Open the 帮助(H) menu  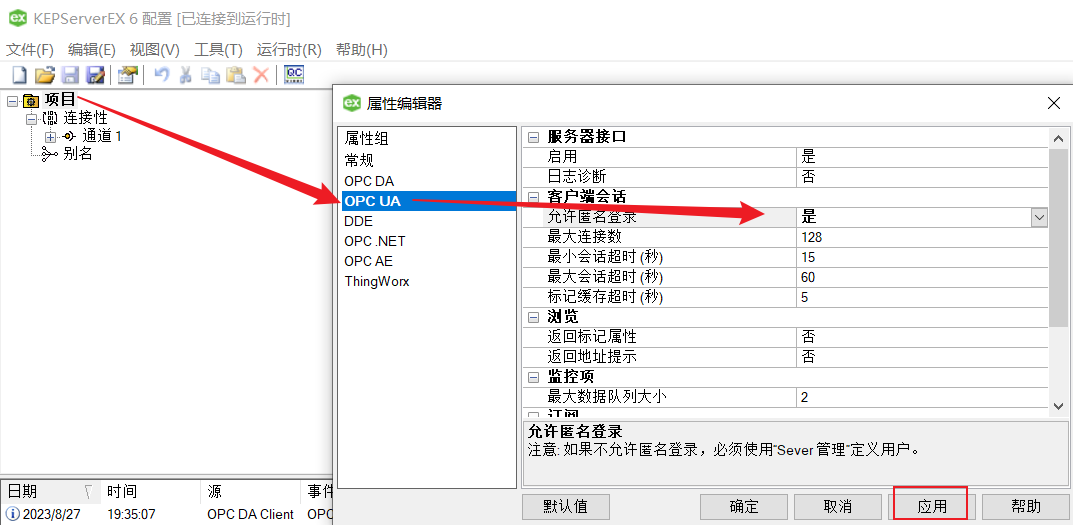(361, 50)
